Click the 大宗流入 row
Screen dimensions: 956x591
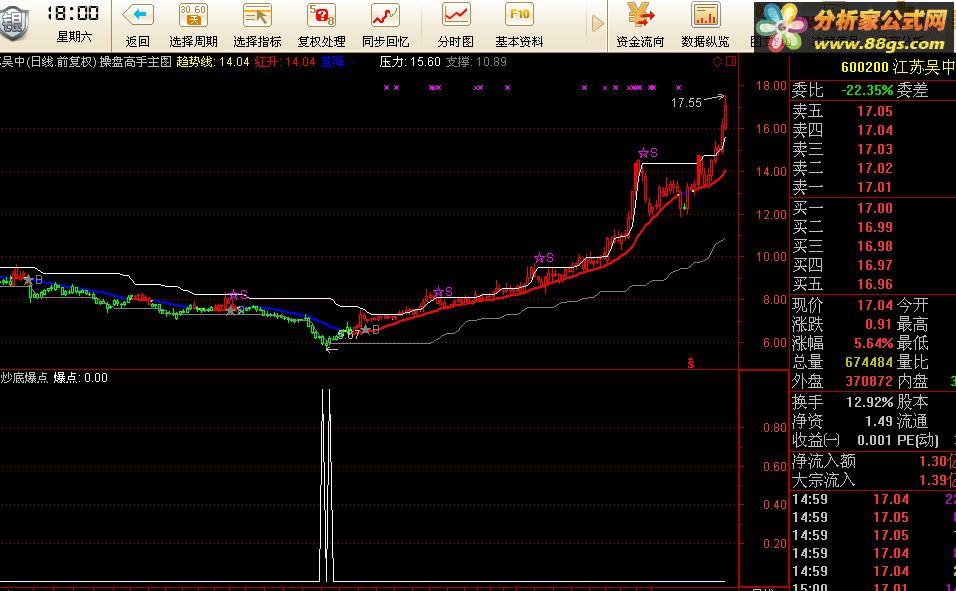pyautogui.click(x=873, y=480)
